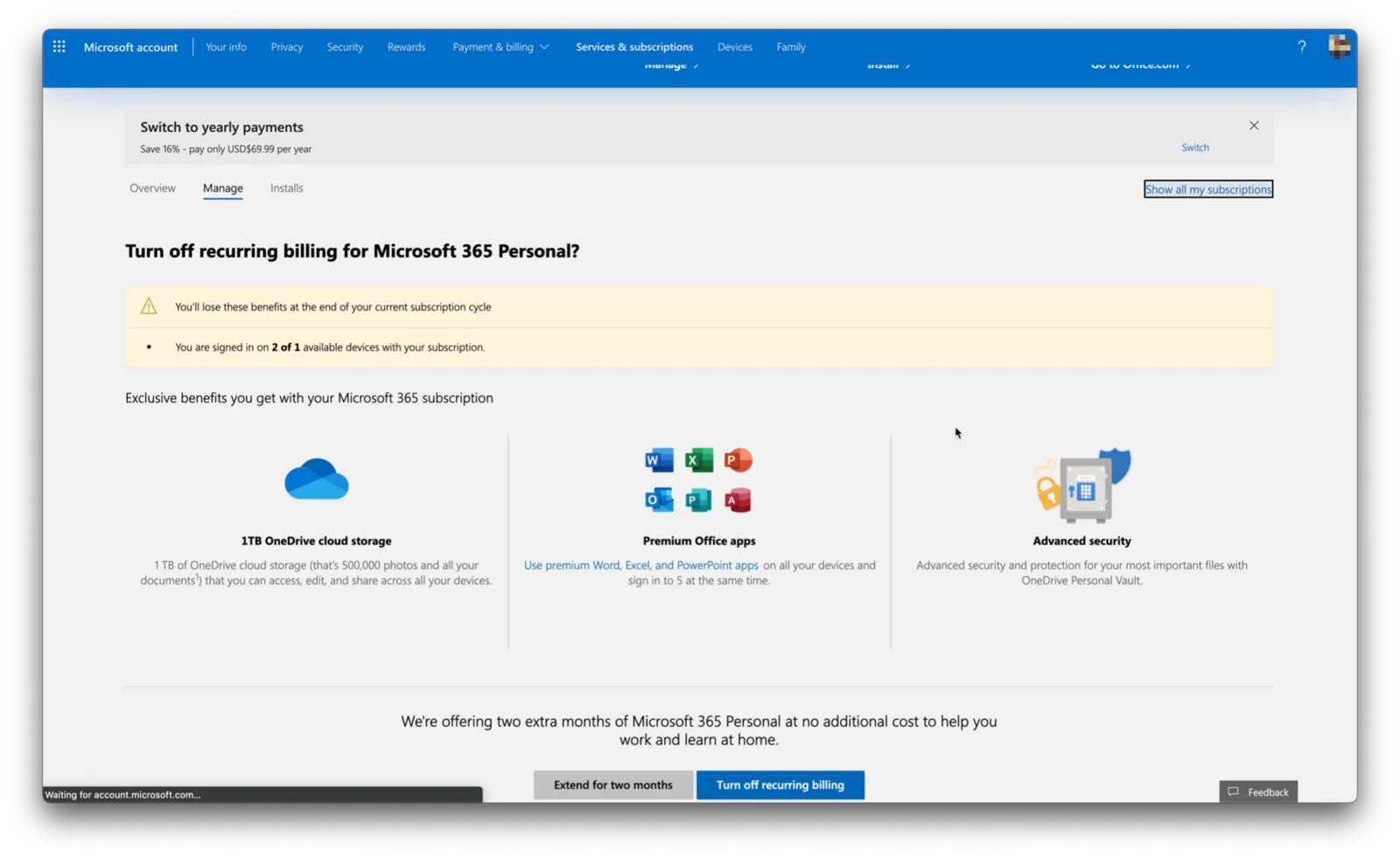The image size is (1400, 859).
Task: Click Turn off recurring billing button
Action: click(780, 785)
